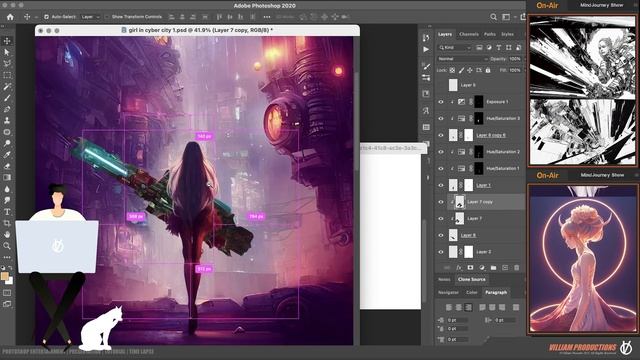Select the Clone Stamp tool
The height and width of the screenshot is (360, 640).
[7, 120]
